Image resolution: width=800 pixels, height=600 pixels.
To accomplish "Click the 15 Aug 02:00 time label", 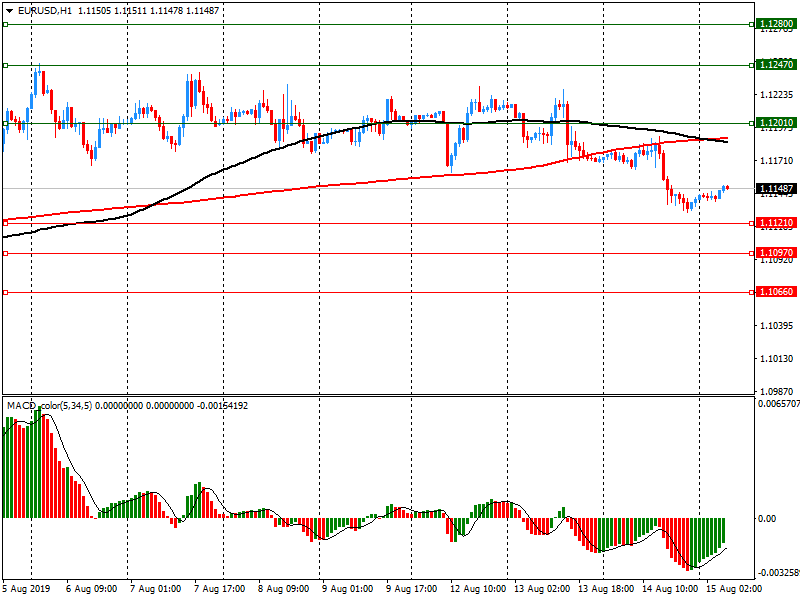I will [x=734, y=589].
